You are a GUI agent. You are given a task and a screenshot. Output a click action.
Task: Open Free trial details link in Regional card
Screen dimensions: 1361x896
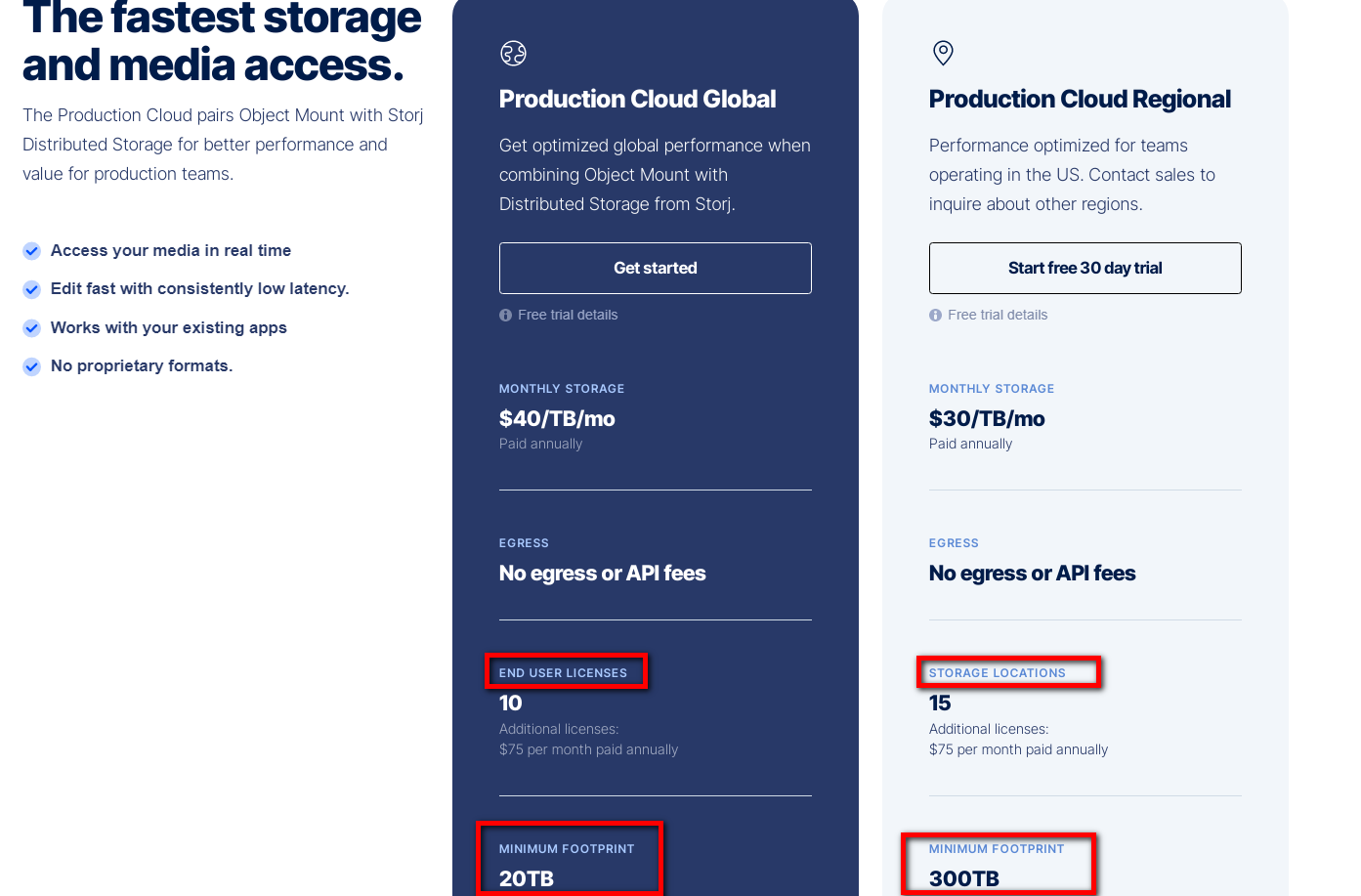[998, 315]
